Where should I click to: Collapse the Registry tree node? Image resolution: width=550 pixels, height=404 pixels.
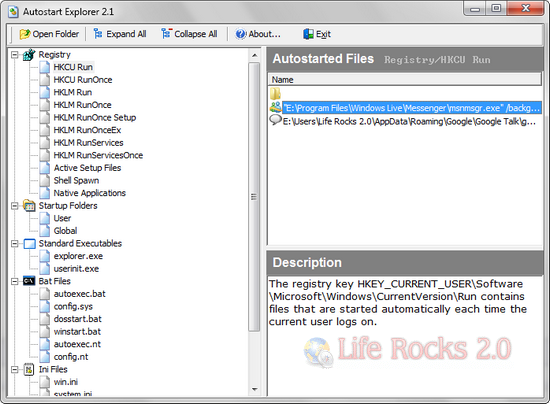(15, 55)
